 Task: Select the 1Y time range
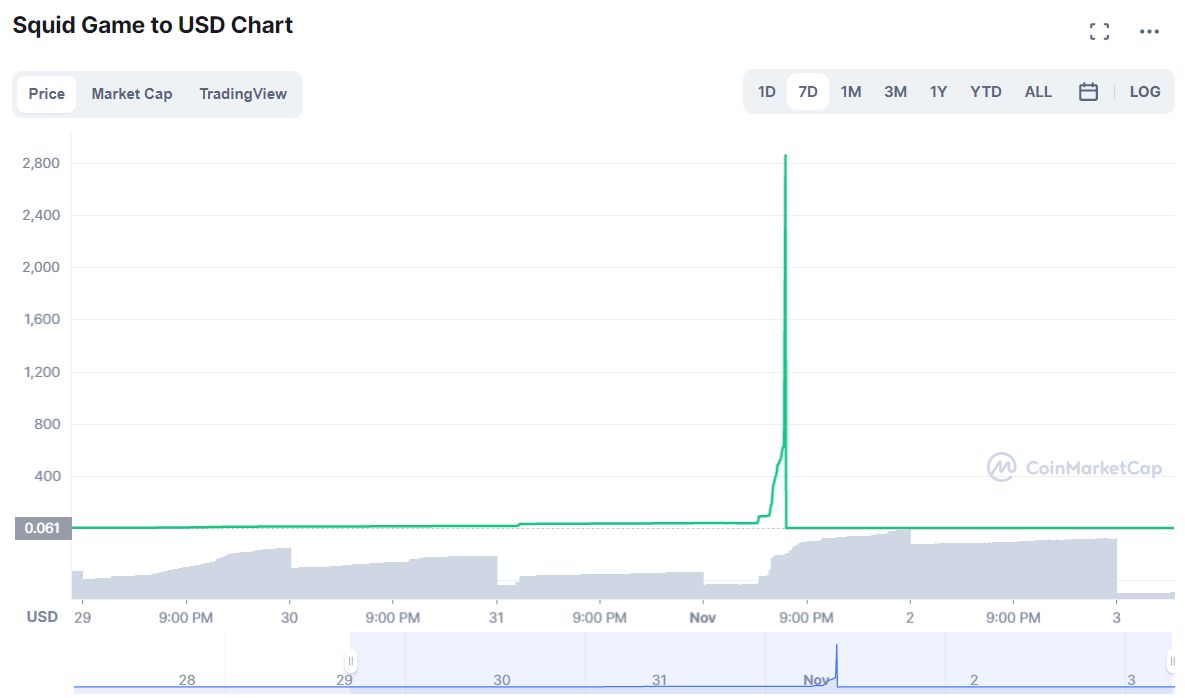point(938,92)
